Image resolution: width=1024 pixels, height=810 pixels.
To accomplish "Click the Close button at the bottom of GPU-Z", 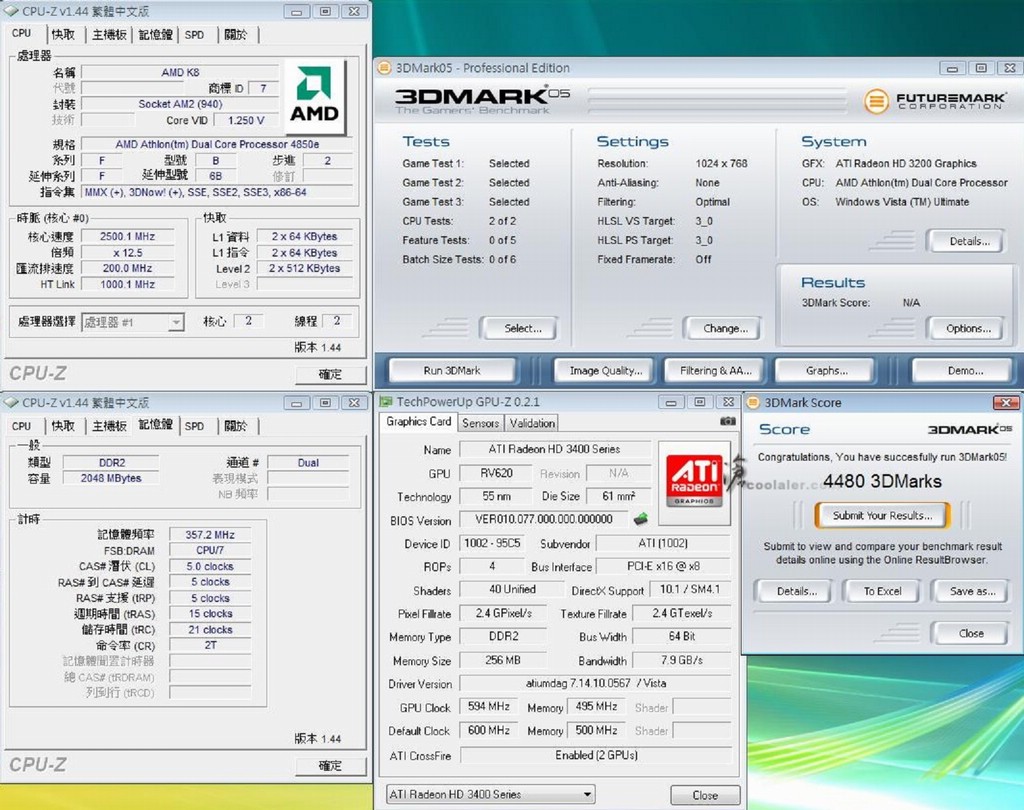I will 705,795.
